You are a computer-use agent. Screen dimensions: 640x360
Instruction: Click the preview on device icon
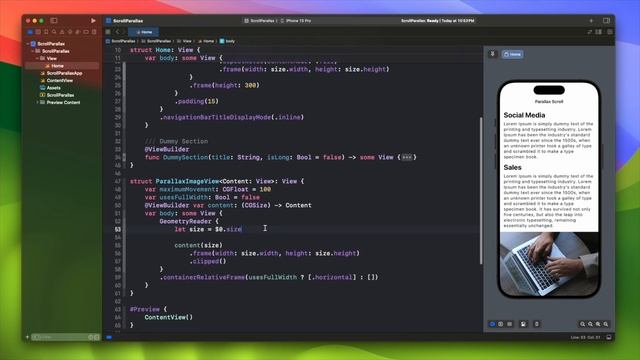[x=537, y=324]
